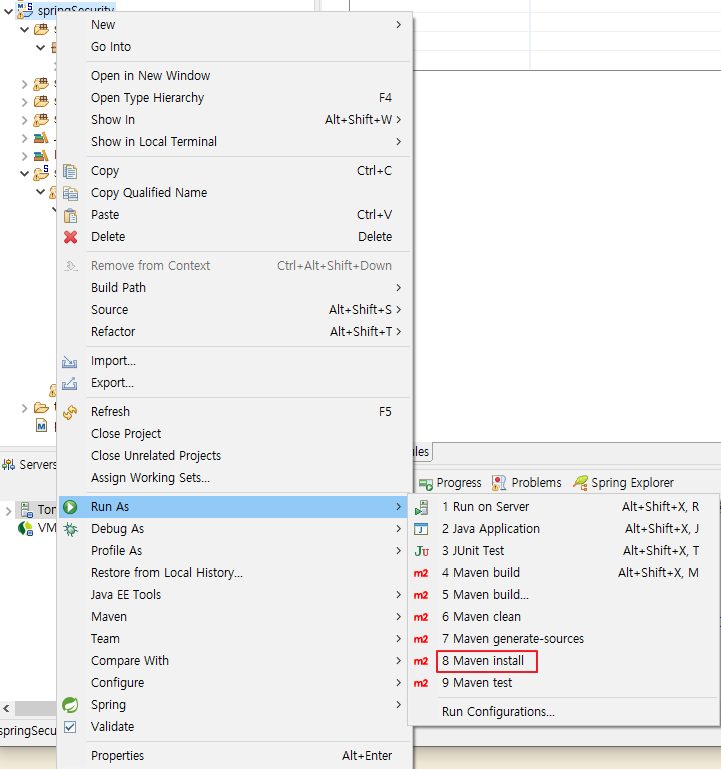Screen dimensions: 721x769
Task: Click the Servers view icon
Action: 8,464
